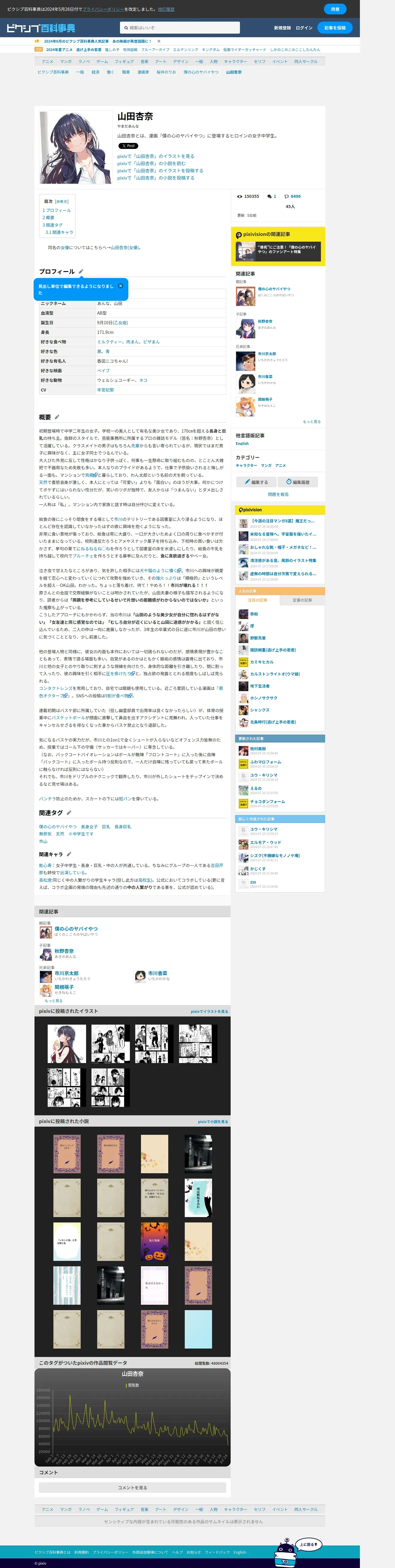The image size is (395, 1568).
Task: Open 逃げ上手の若君 trending link
Action: pos(89,50)
